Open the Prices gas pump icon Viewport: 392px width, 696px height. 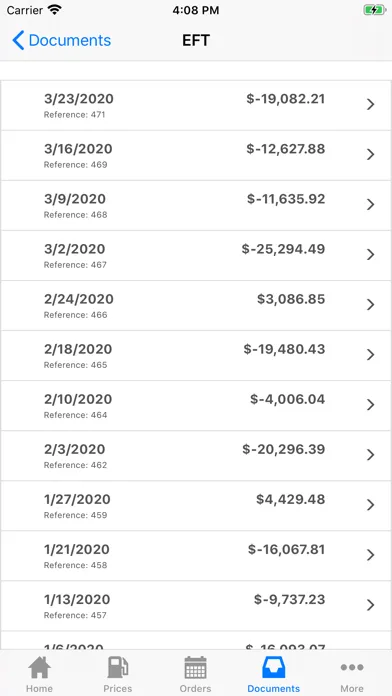(118, 668)
